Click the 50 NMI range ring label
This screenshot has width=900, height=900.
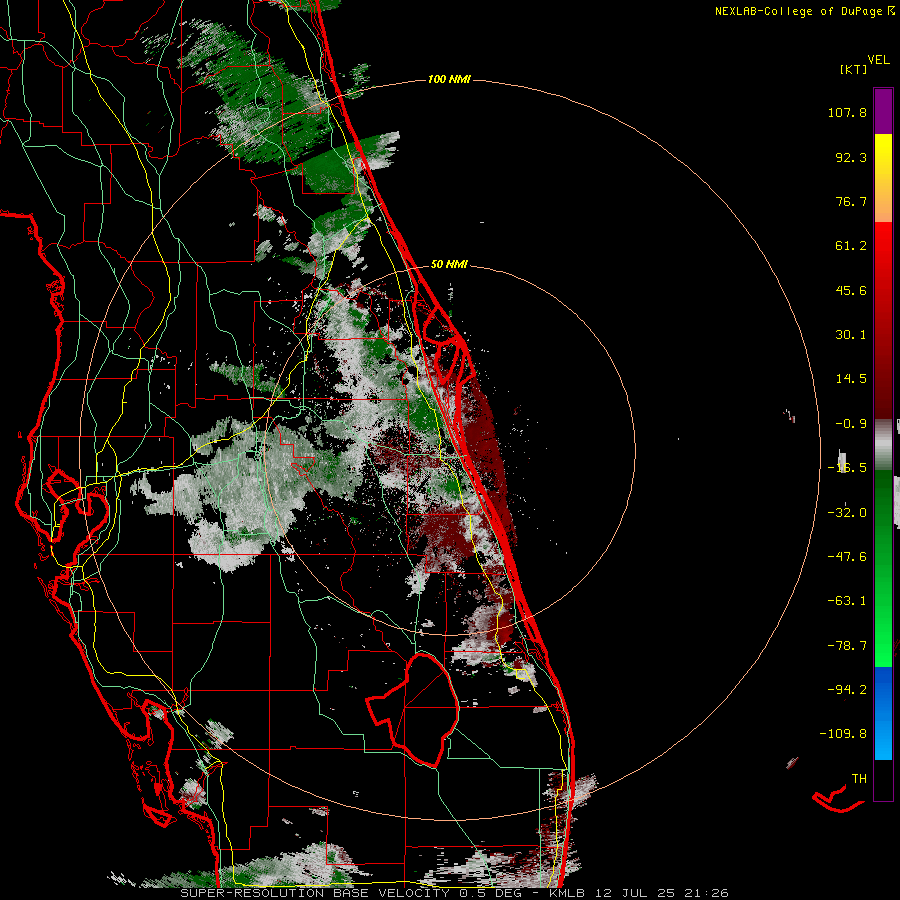coord(449,264)
